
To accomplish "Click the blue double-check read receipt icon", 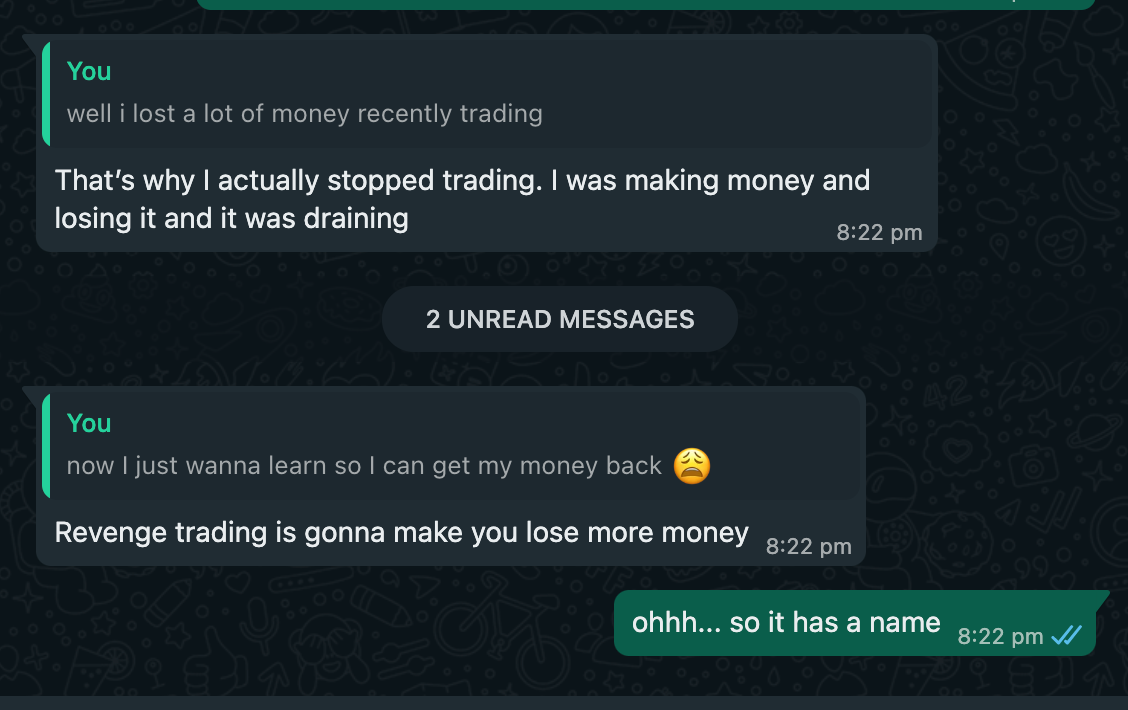I will [x=1066, y=635].
